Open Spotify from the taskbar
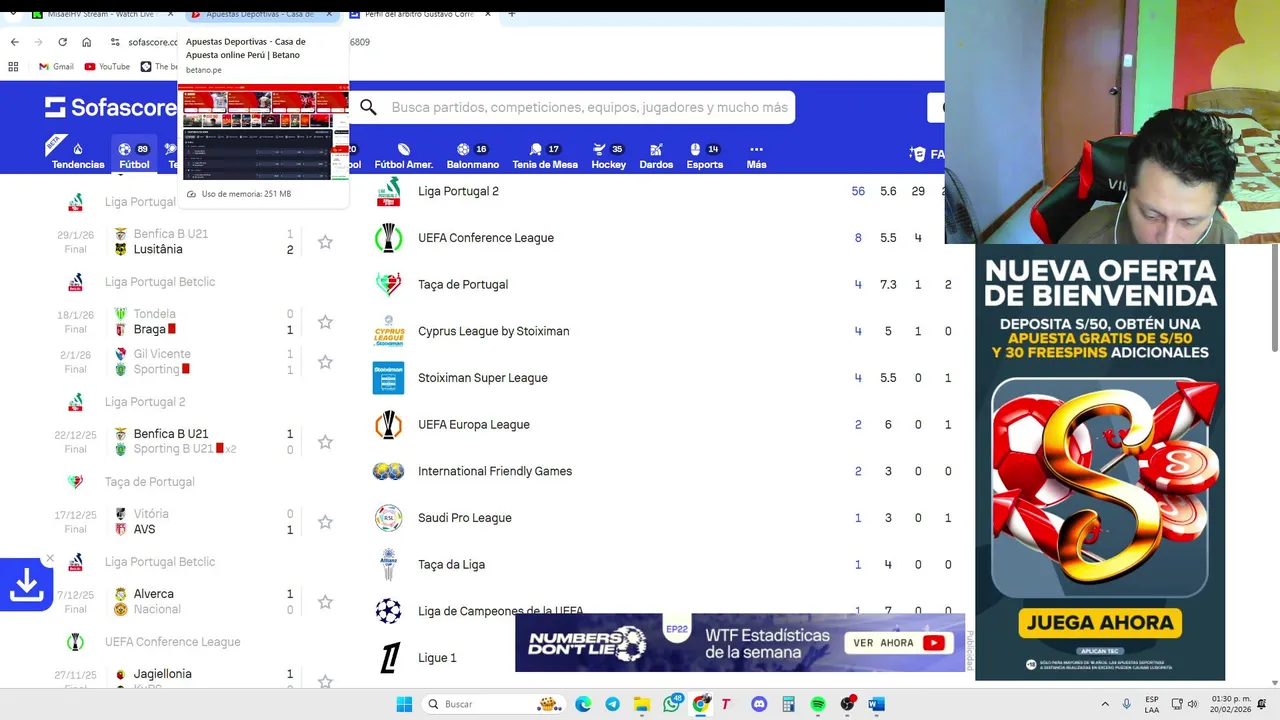The image size is (1280, 720). pyautogui.click(x=818, y=704)
